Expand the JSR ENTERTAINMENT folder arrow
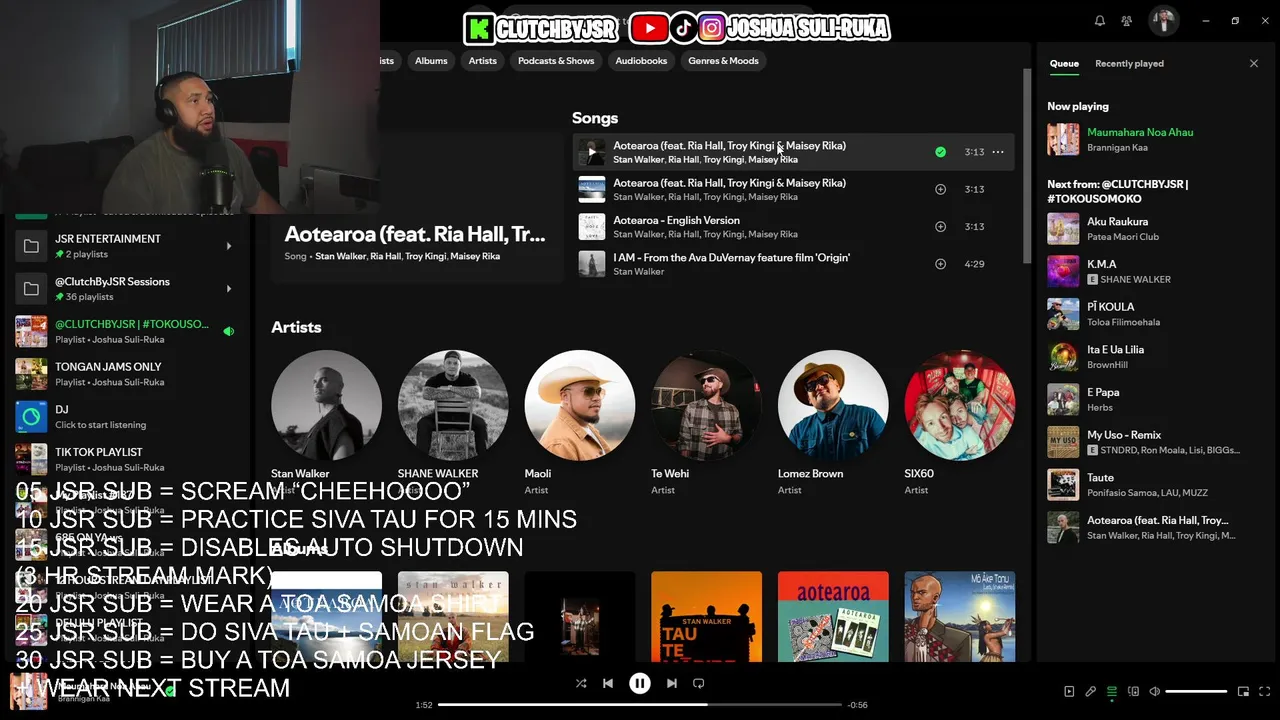 tap(229, 246)
